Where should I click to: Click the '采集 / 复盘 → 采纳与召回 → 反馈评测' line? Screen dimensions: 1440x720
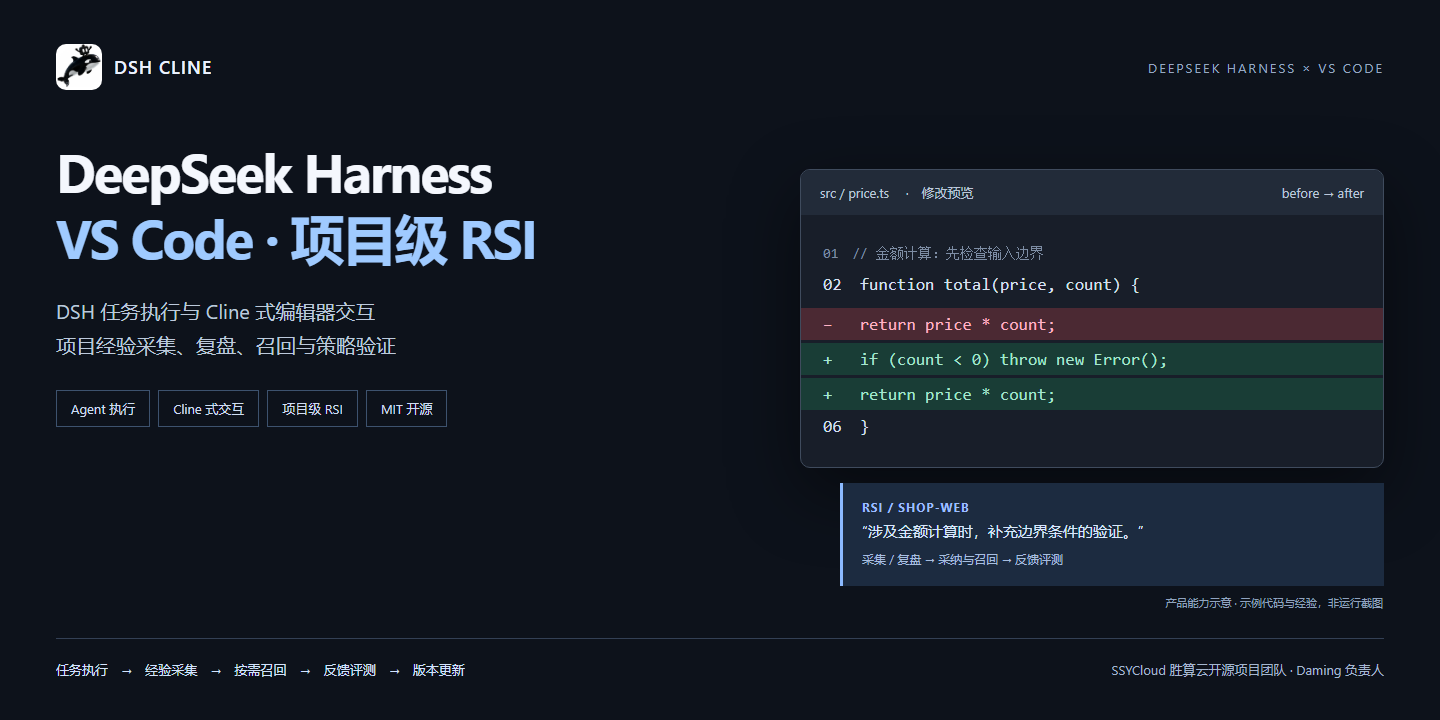[x=962, y=560]
